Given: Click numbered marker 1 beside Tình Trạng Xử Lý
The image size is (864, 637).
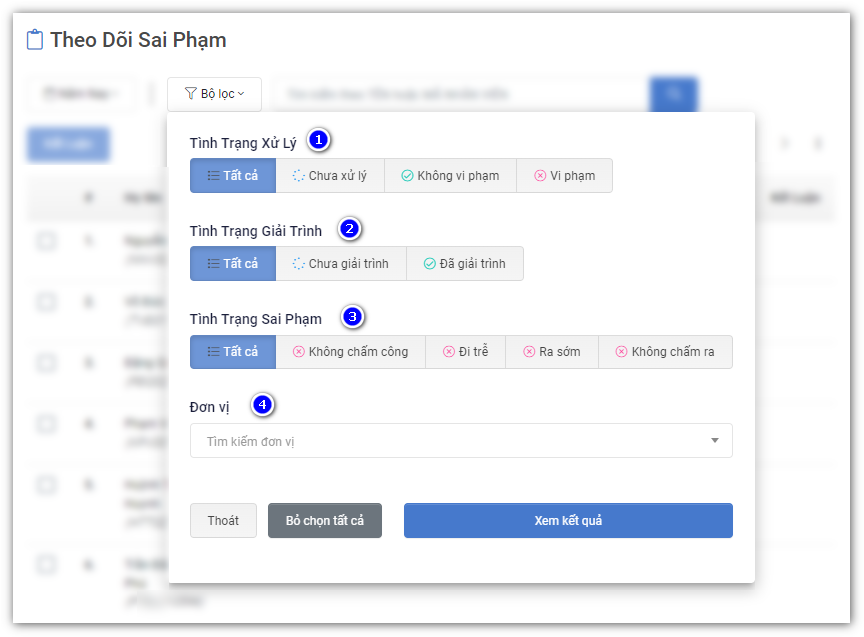Looking at the screenshot, I should [318, 140].
